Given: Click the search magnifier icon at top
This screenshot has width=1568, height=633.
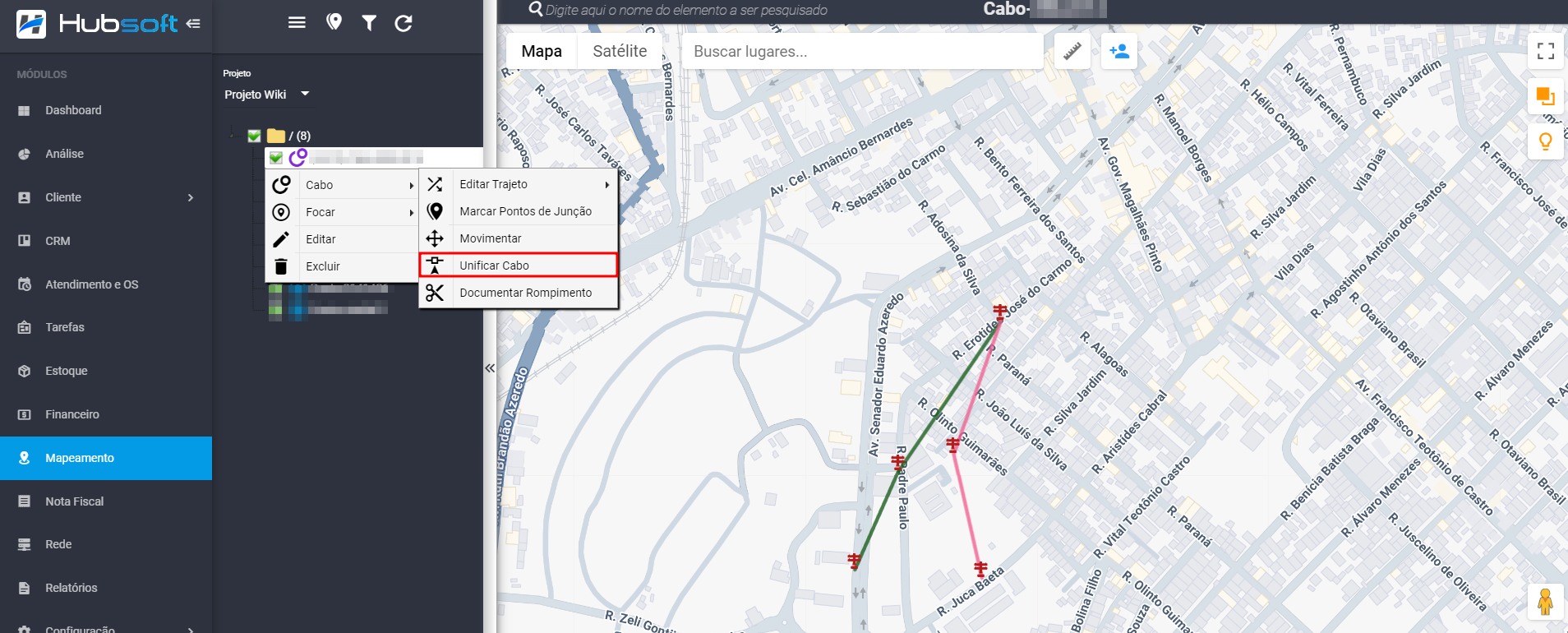Looking at the screenshot, I should (x=535, y=9).
